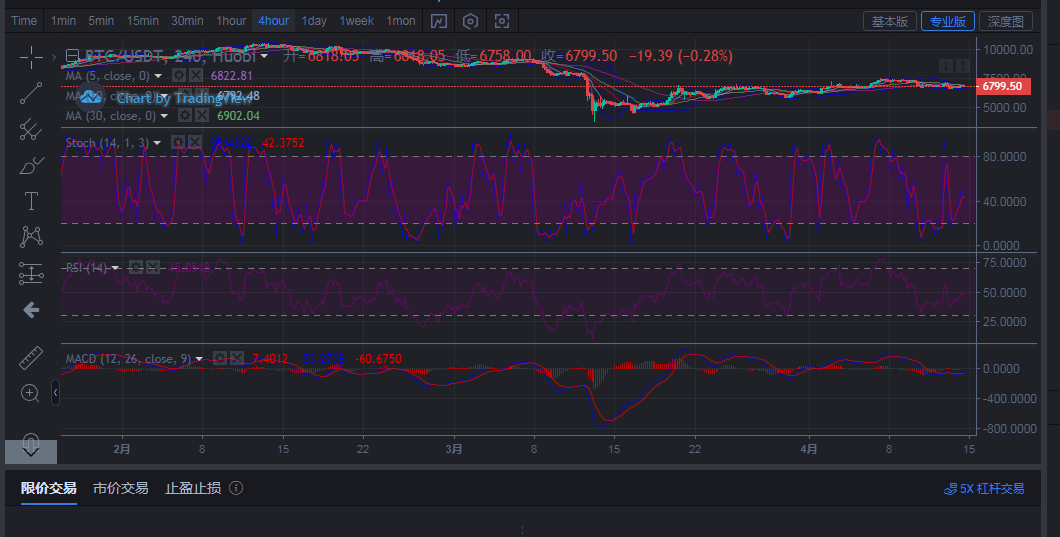Select the text annotation tool

31,201
